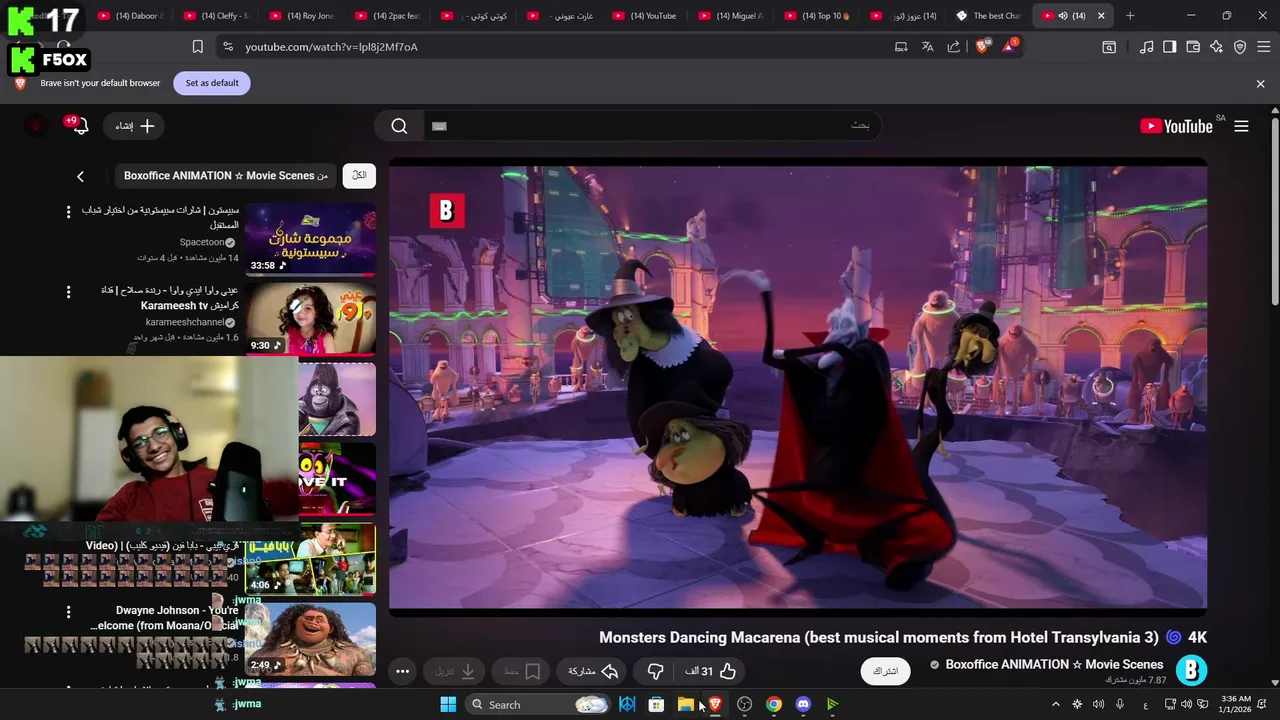Switch to the Miguel tab
Viewport: 1280px width, 720px height.
tap(732, 16)
